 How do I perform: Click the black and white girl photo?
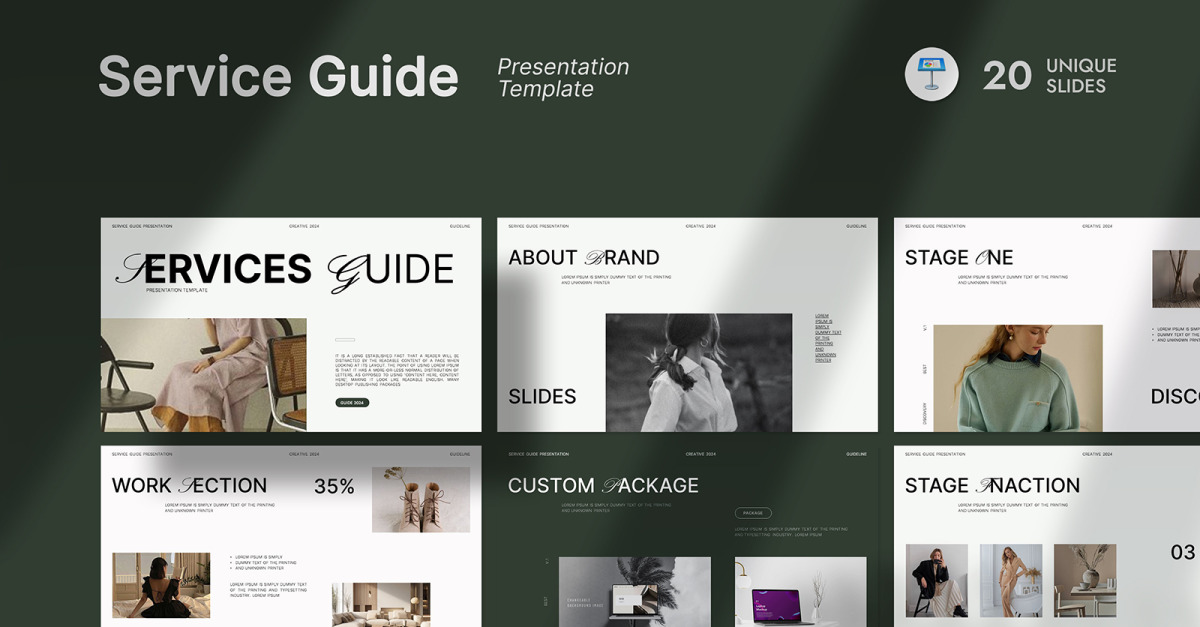coord(698,372)
